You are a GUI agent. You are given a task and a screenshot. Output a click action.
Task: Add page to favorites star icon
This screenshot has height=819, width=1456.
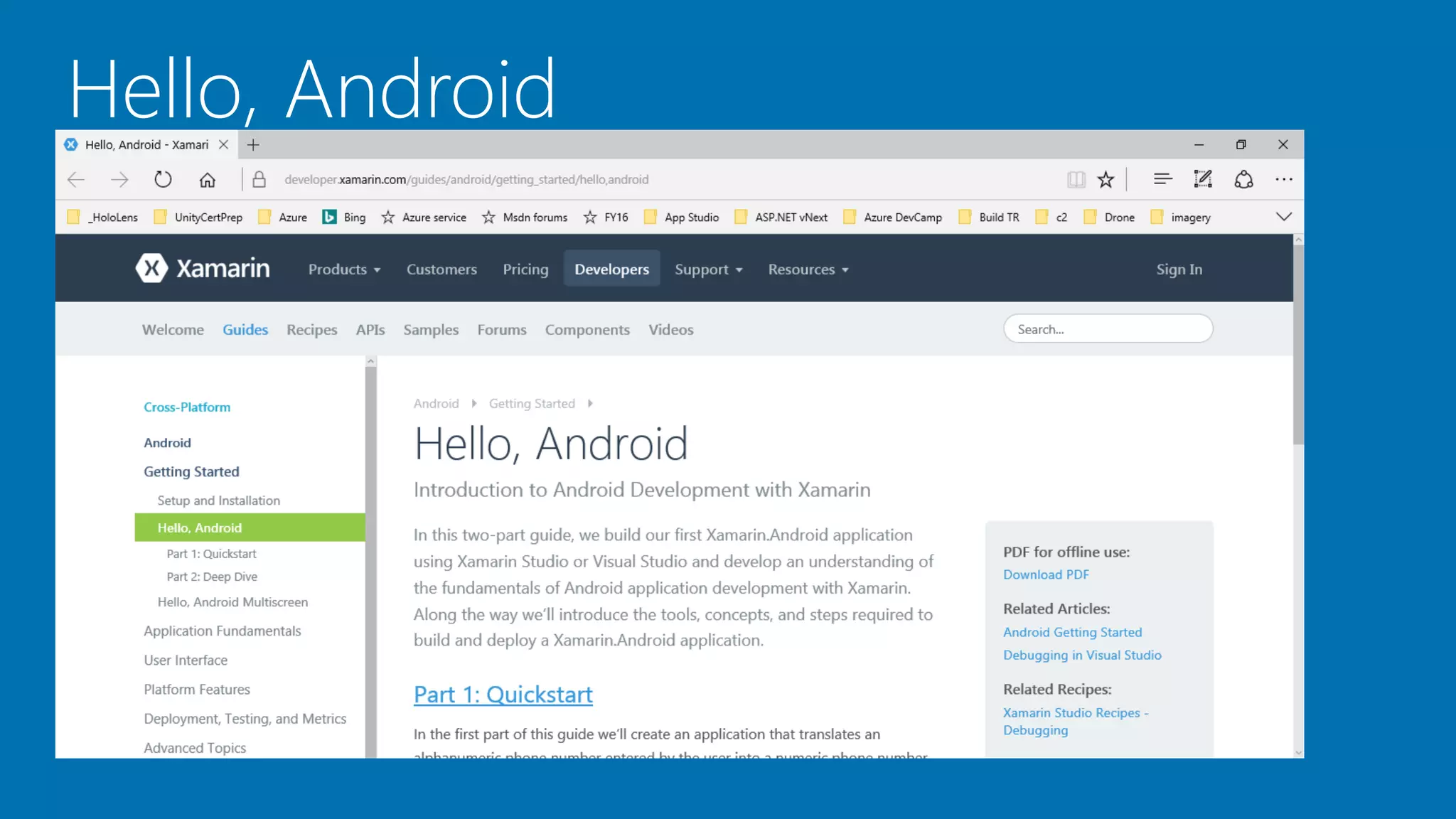click(x=1106, y=180)
